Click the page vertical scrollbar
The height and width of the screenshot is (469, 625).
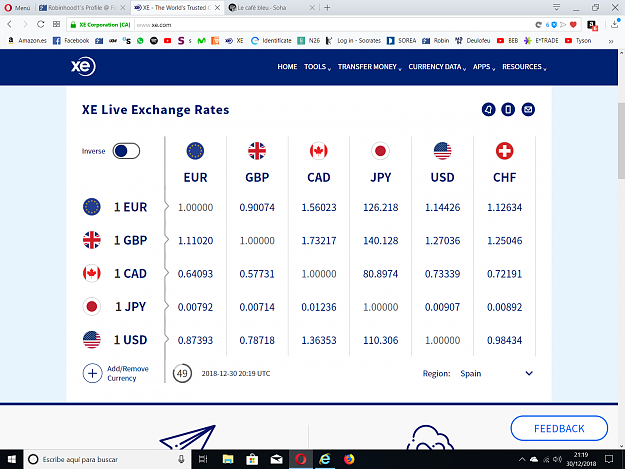[621, 141]
